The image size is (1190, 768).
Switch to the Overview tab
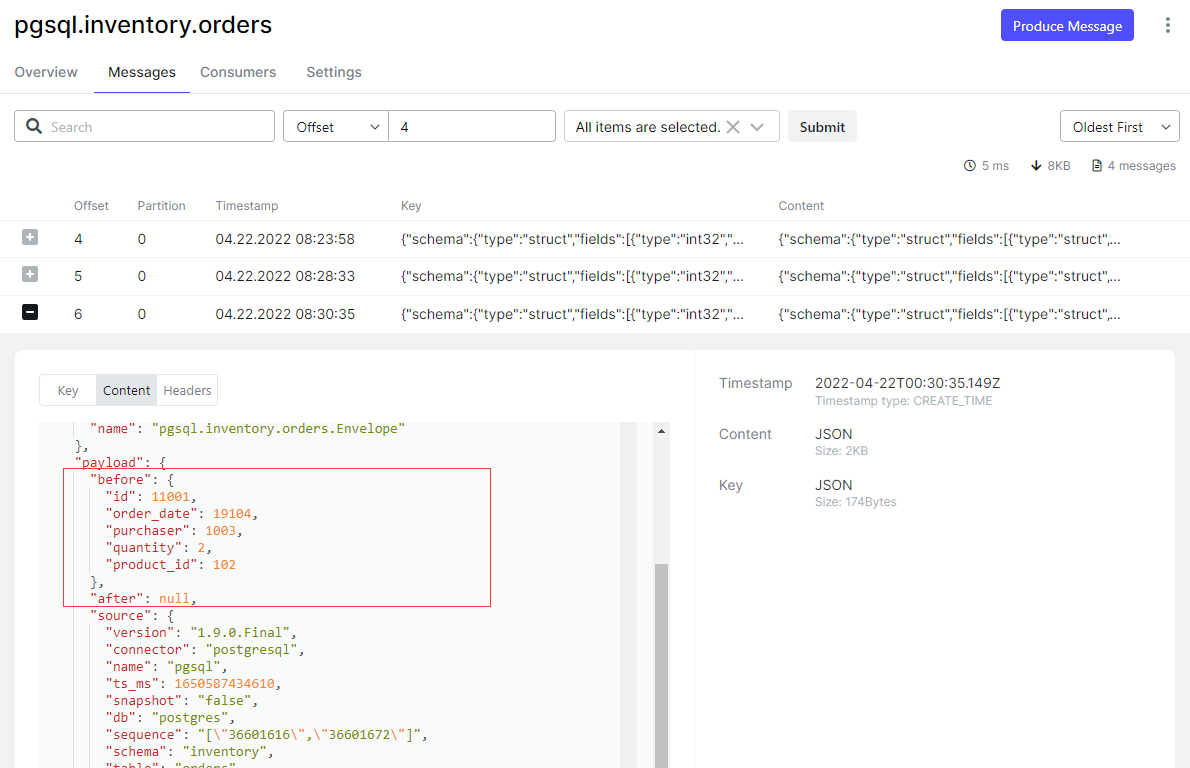(46, 72)
